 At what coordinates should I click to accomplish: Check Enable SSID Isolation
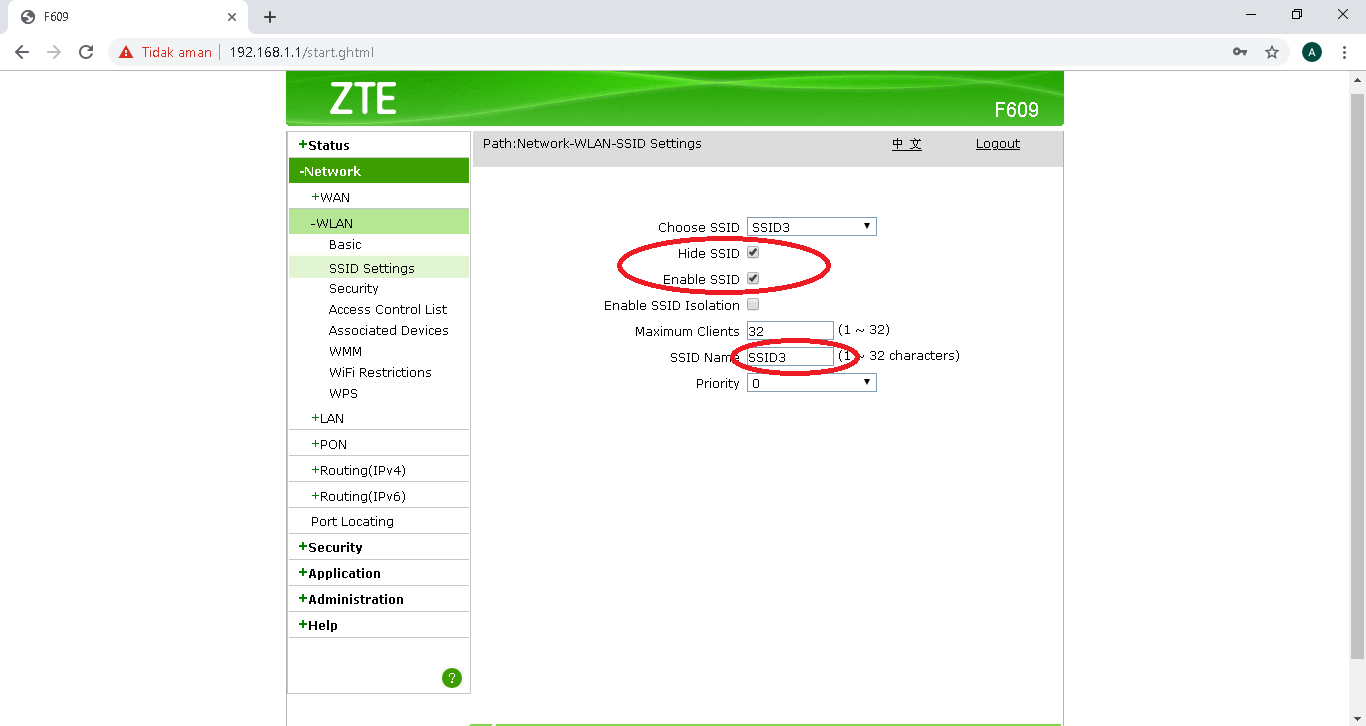753,305
